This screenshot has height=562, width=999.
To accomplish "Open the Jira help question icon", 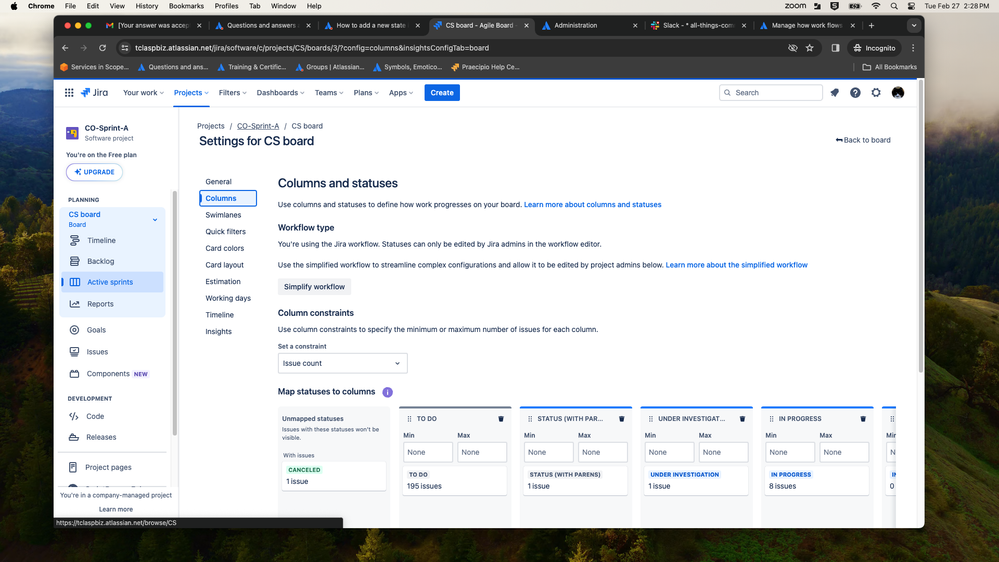I will [855, 92].
